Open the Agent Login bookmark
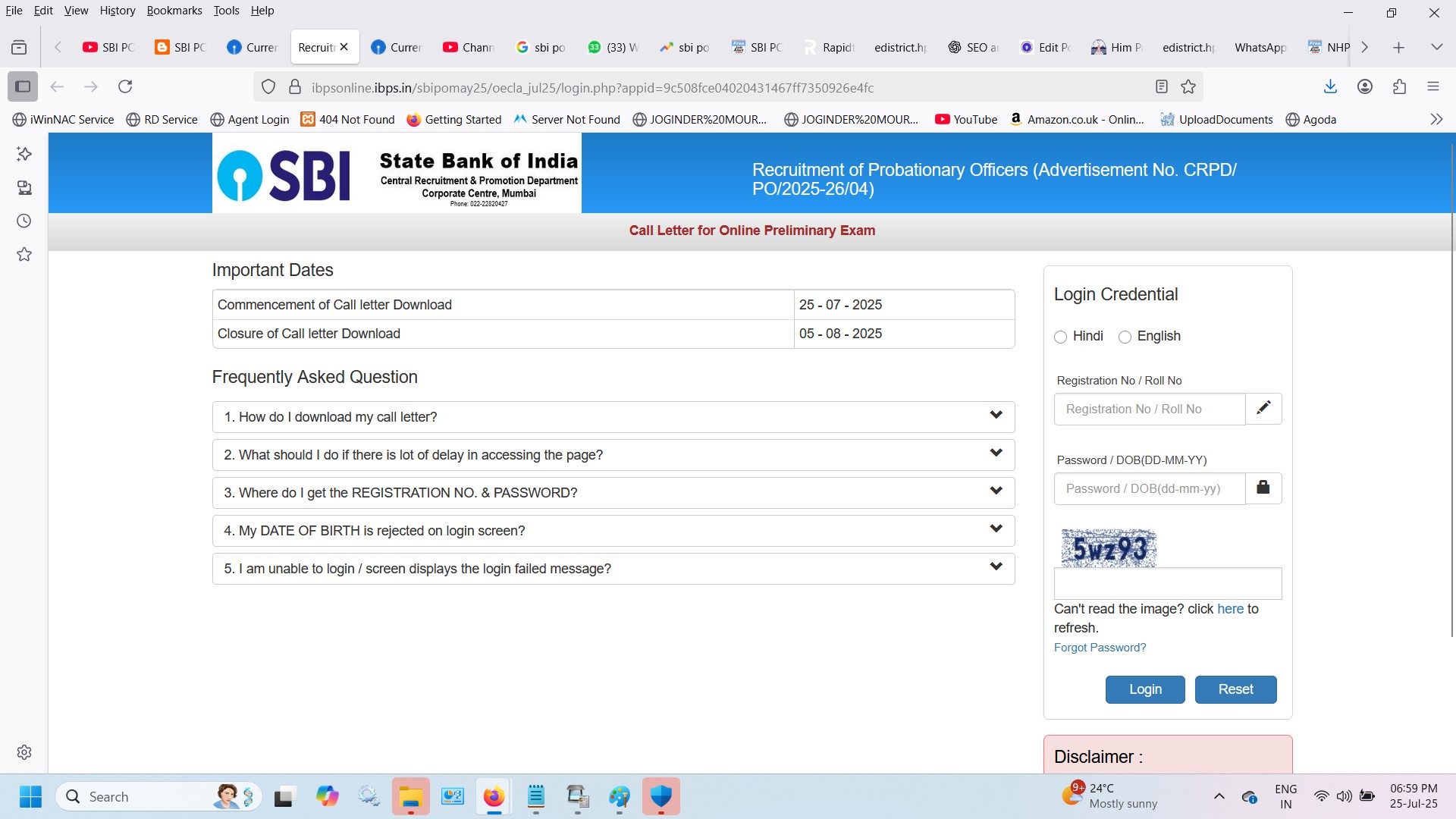Screen dimensions: 1456x819 [249, 119]
